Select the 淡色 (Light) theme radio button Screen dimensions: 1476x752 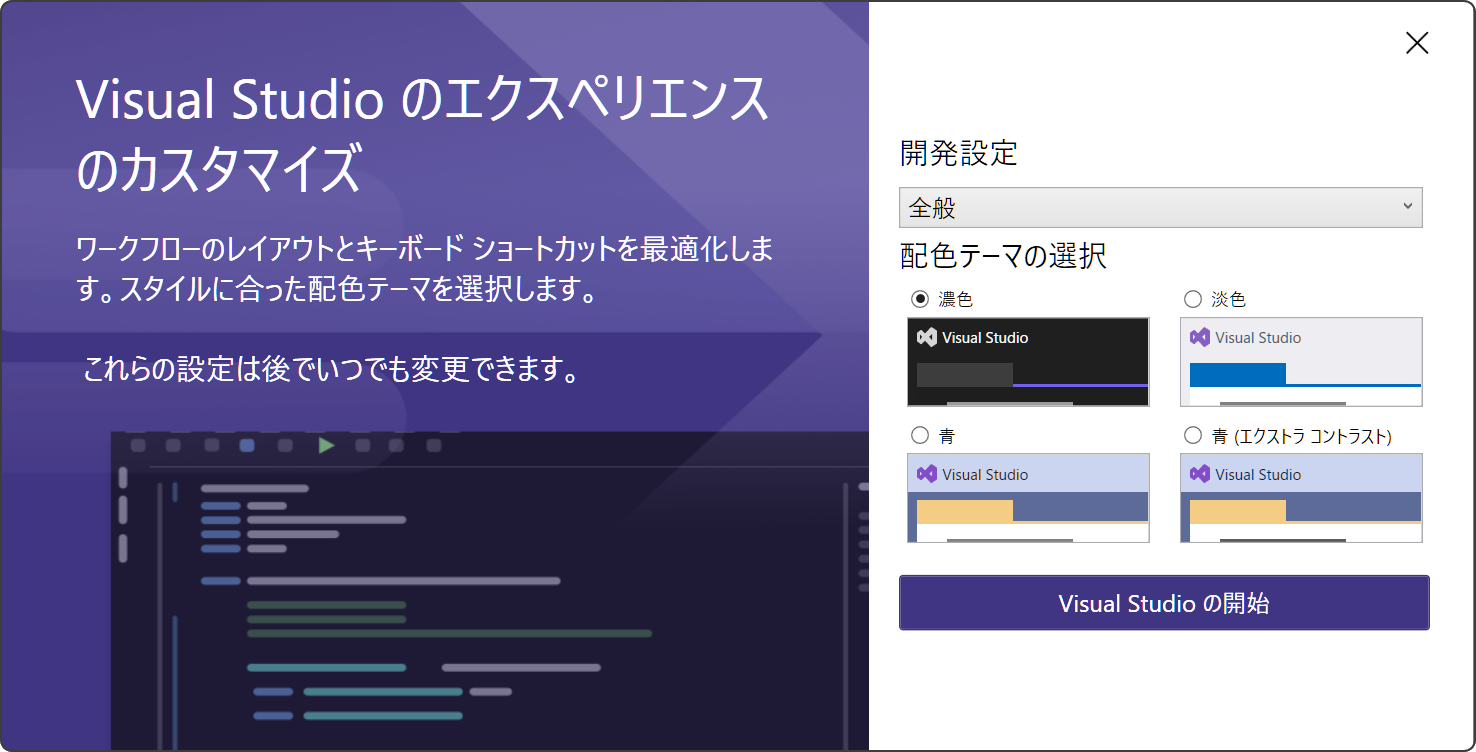[1192, 299]
